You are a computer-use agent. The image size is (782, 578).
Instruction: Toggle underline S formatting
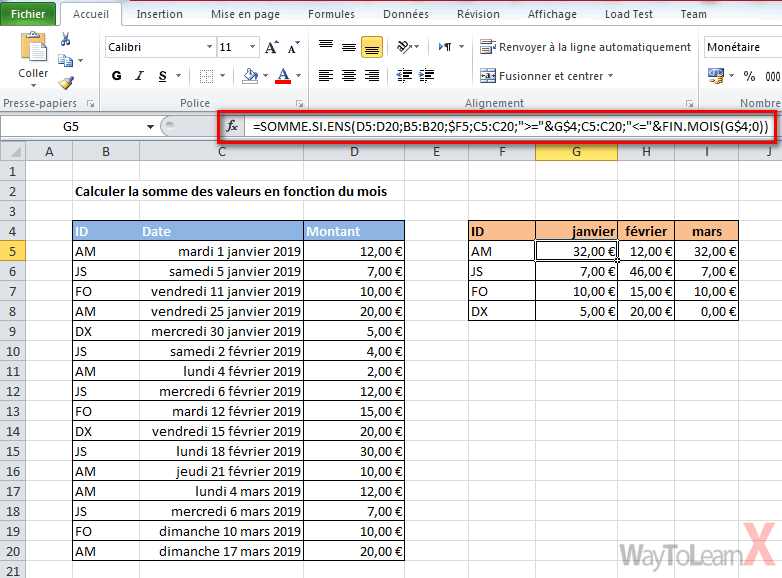click(163, 76)
